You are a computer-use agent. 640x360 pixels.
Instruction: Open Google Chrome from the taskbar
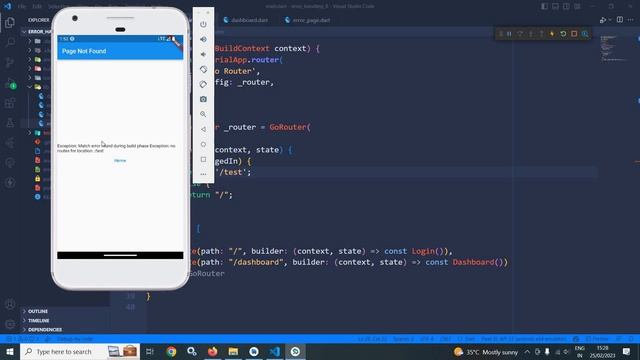pyautogui.click(x=171, y=351)
